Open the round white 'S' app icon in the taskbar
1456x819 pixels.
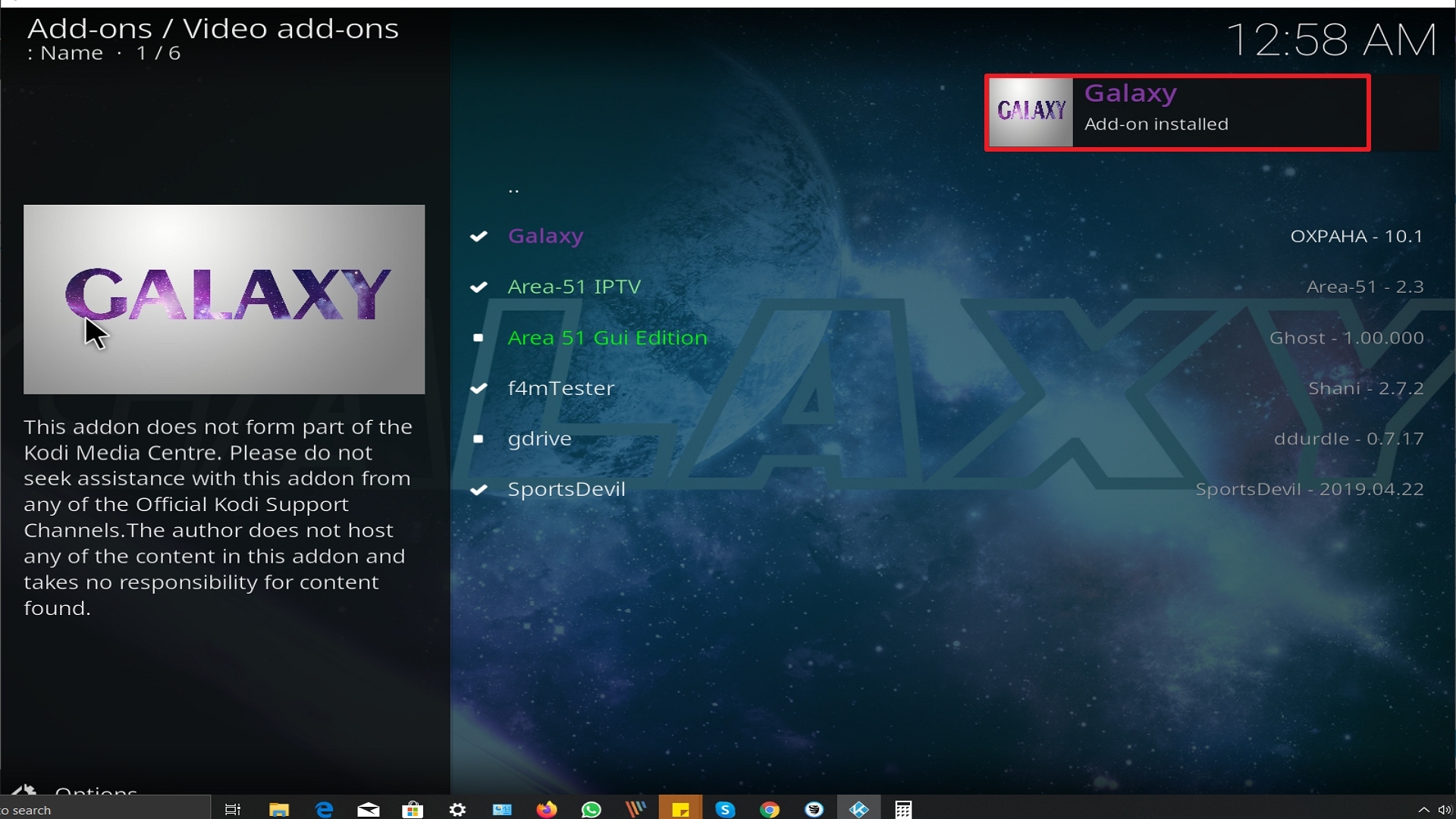(x=814, y=810)
